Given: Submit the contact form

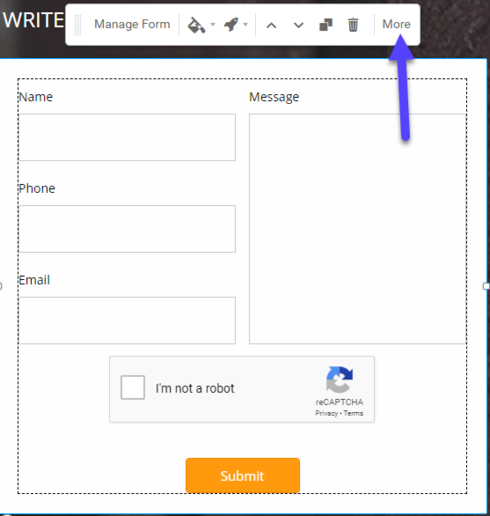Looking at the screenshot, I should (x=243, y=475).
